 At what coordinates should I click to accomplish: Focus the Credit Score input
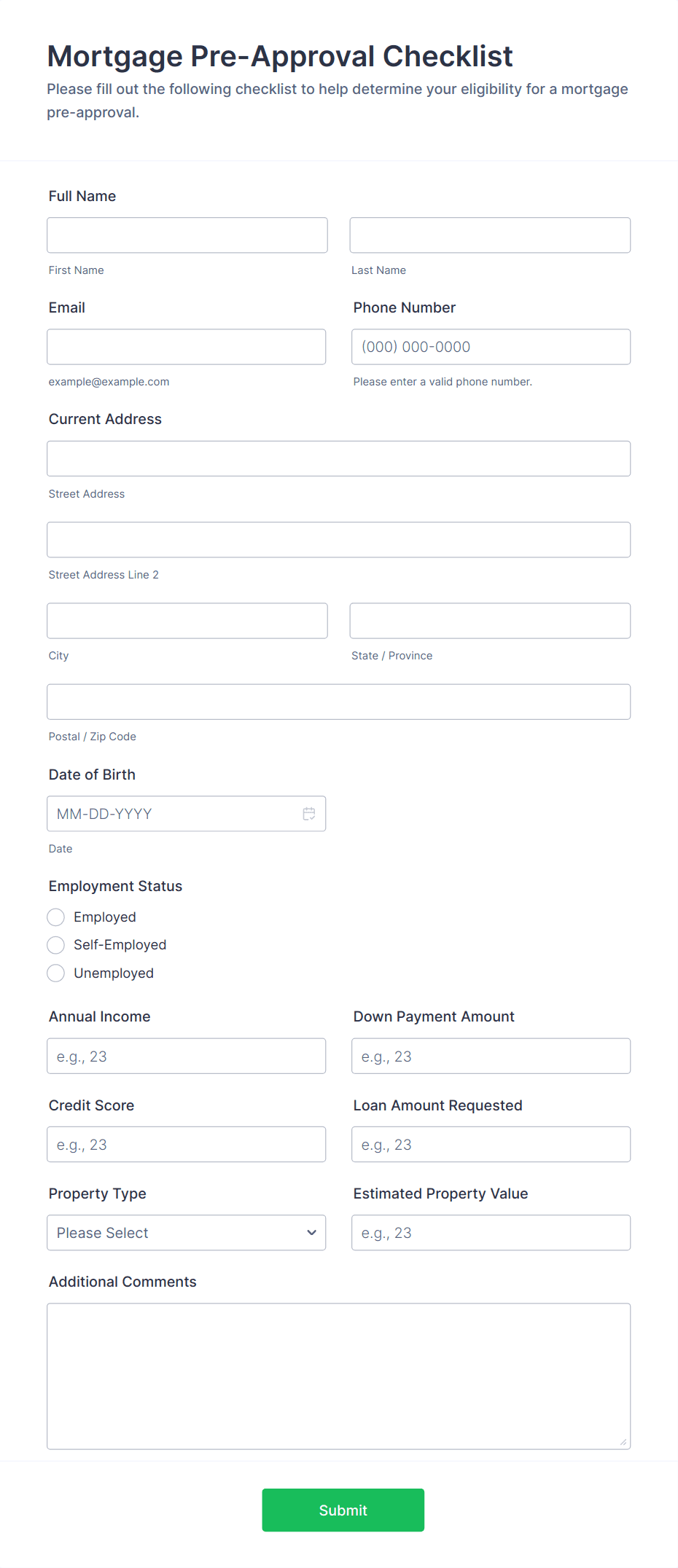point(187,1144)
